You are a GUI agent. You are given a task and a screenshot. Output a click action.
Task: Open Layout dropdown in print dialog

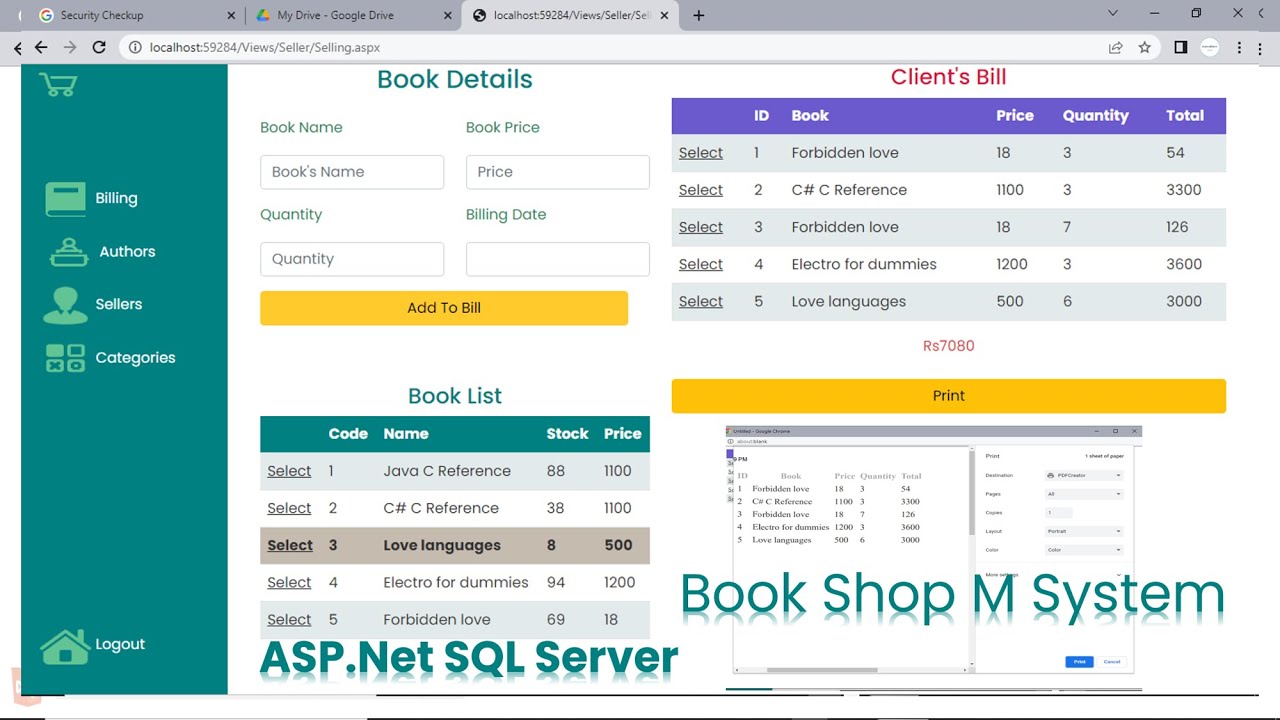[x=1083, y=531]
